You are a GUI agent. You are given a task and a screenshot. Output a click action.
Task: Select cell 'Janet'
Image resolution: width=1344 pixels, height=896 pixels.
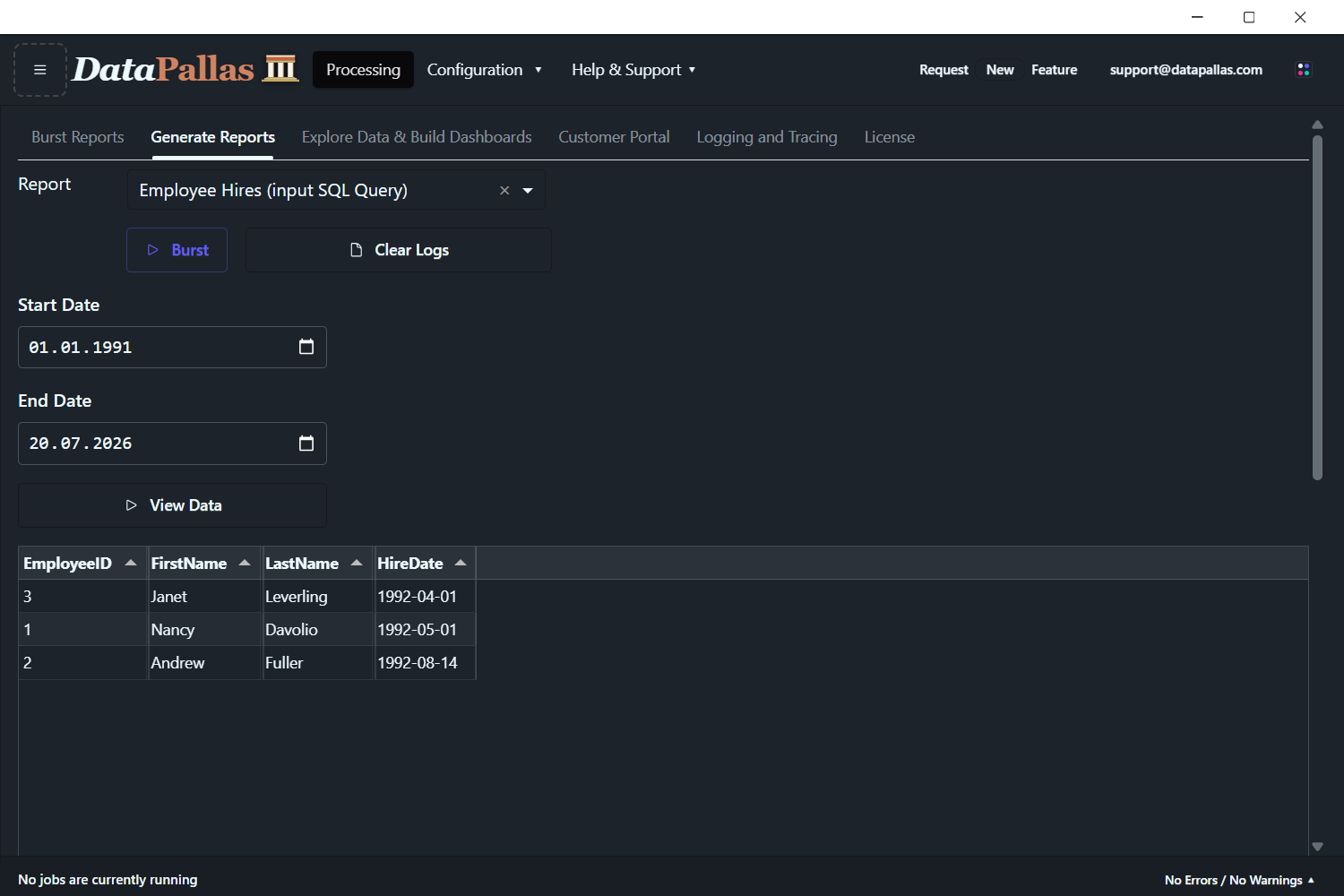[204, 597]
